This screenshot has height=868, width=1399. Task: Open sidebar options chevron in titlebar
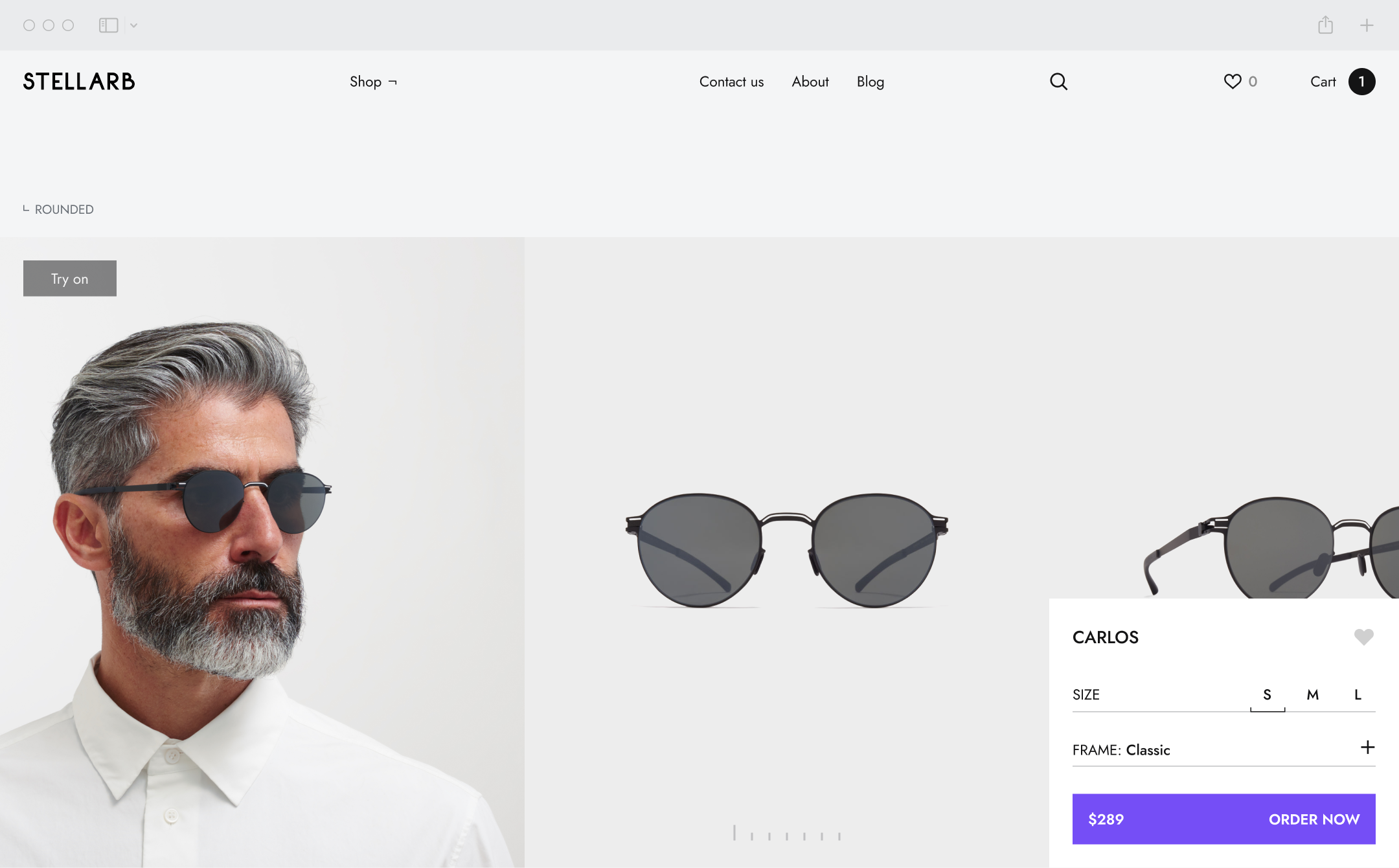tap(133, 25)
